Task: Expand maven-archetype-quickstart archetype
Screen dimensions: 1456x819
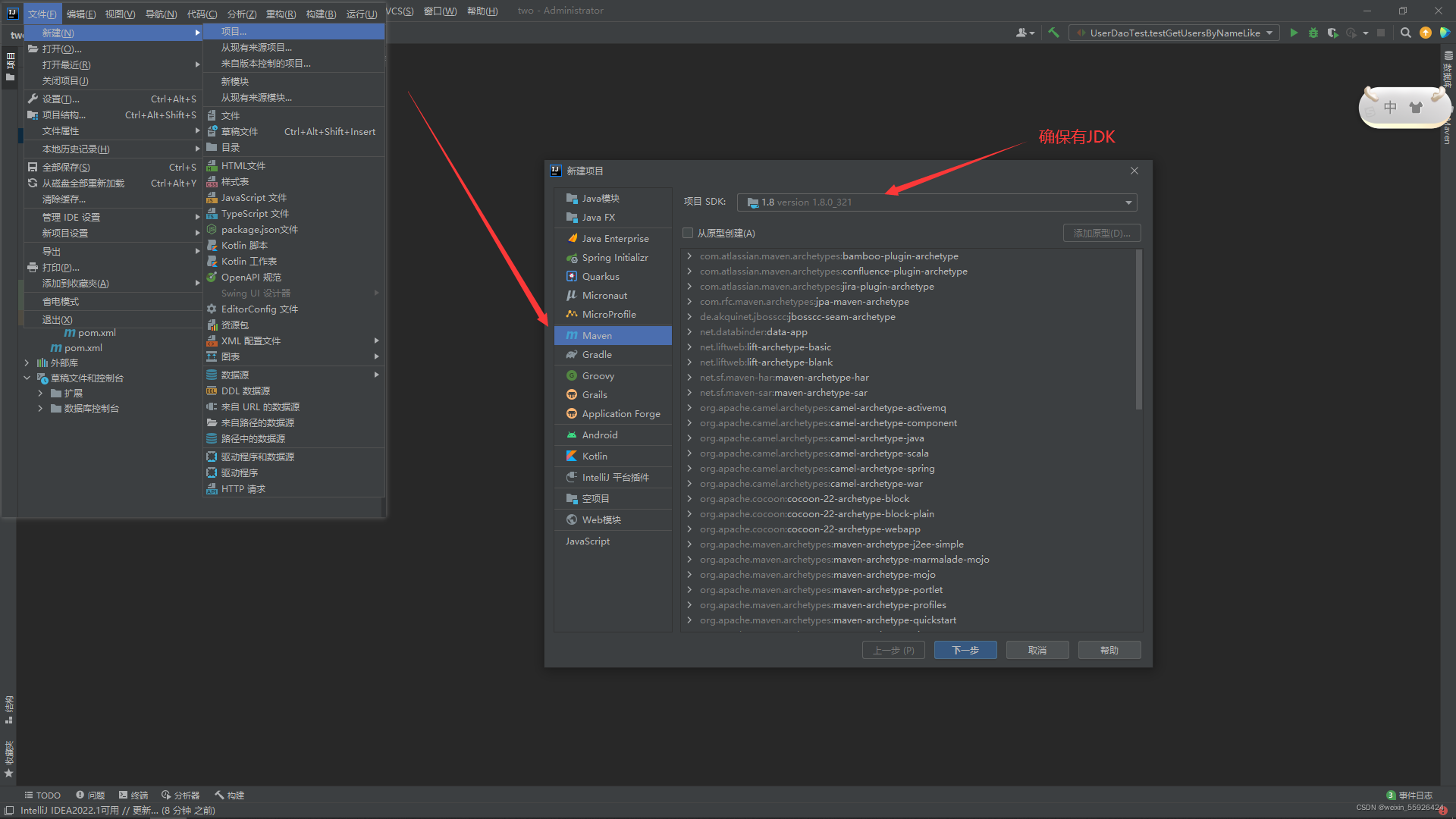Action: (x=689, y=620)
